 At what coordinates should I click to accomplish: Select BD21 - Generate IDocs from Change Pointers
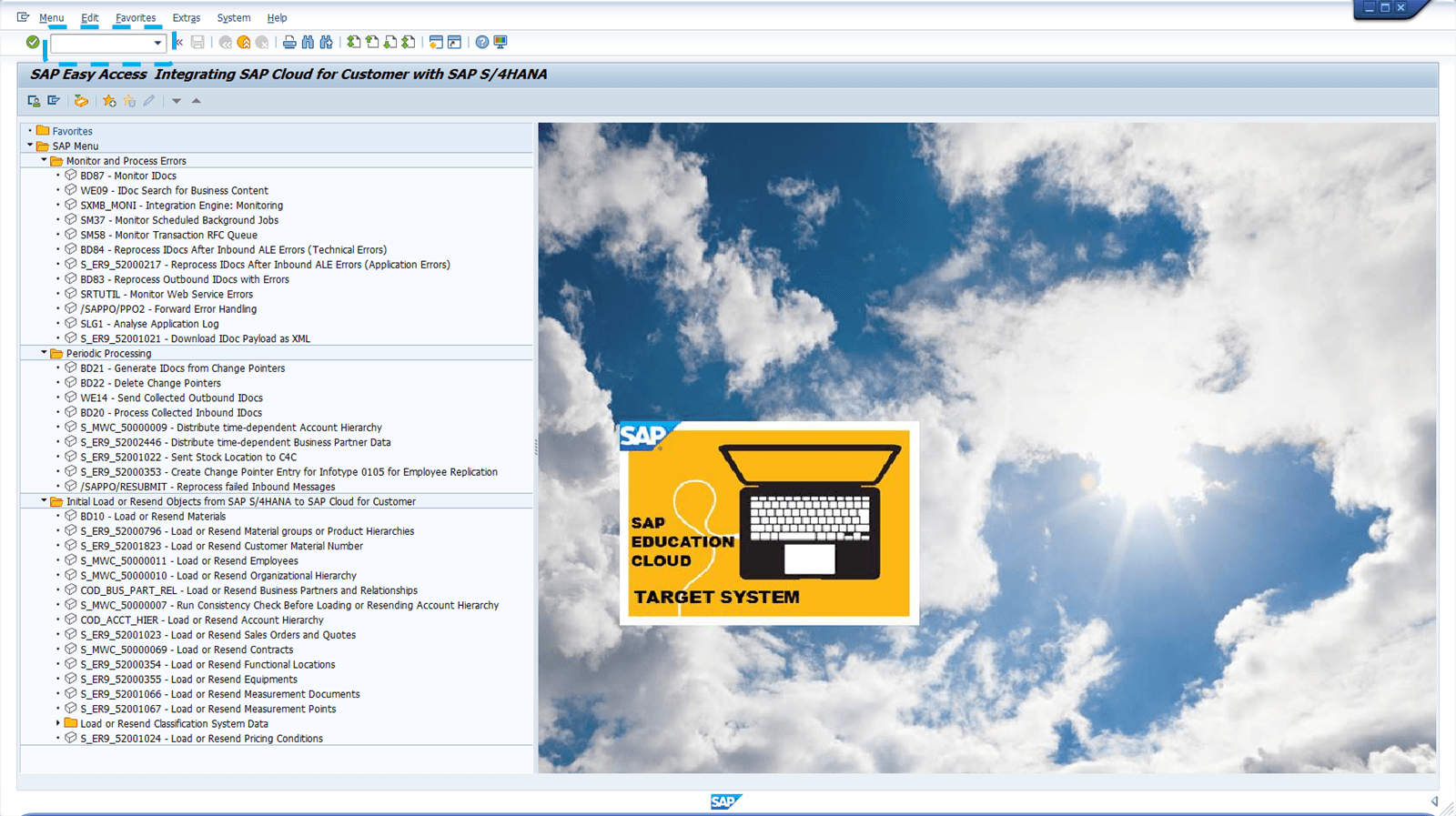182,368
